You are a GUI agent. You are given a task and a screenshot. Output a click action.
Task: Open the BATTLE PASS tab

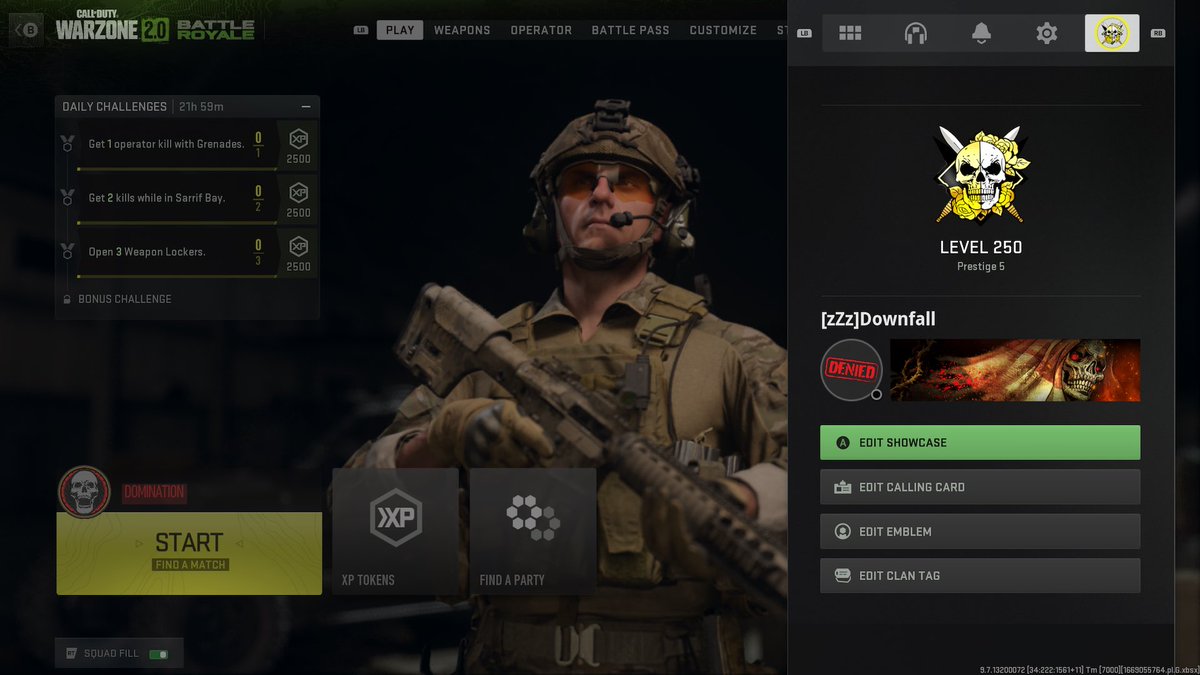coord(630,30)
